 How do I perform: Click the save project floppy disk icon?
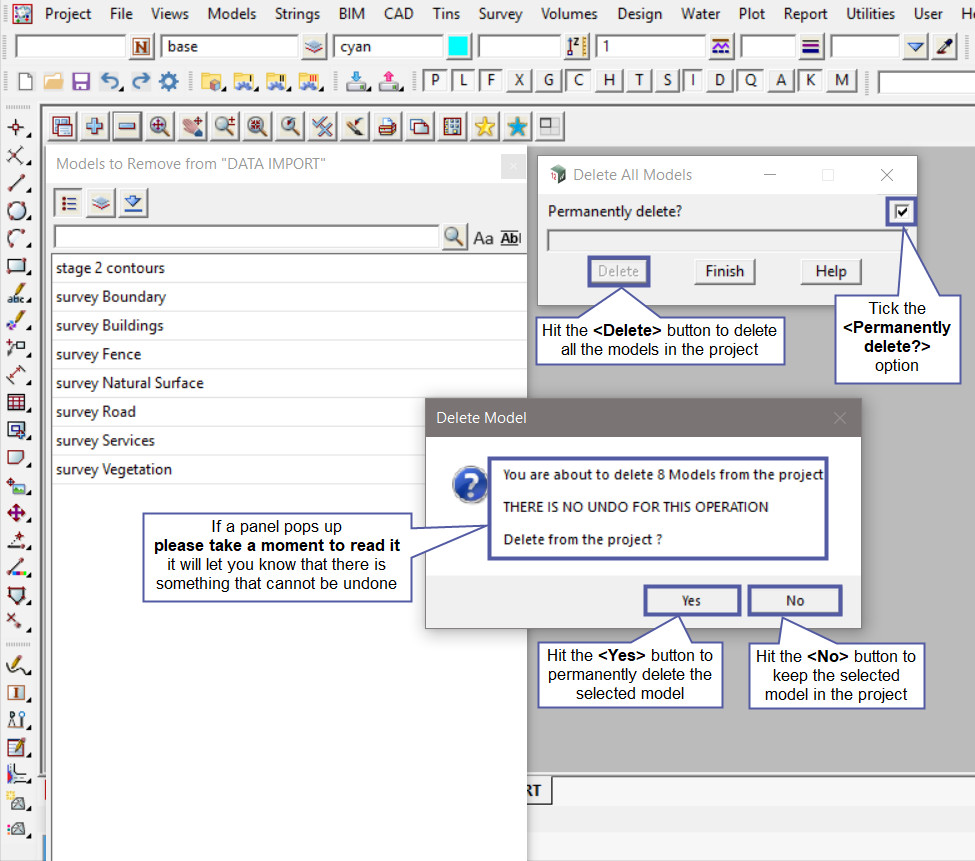click(x=81, y=81)
